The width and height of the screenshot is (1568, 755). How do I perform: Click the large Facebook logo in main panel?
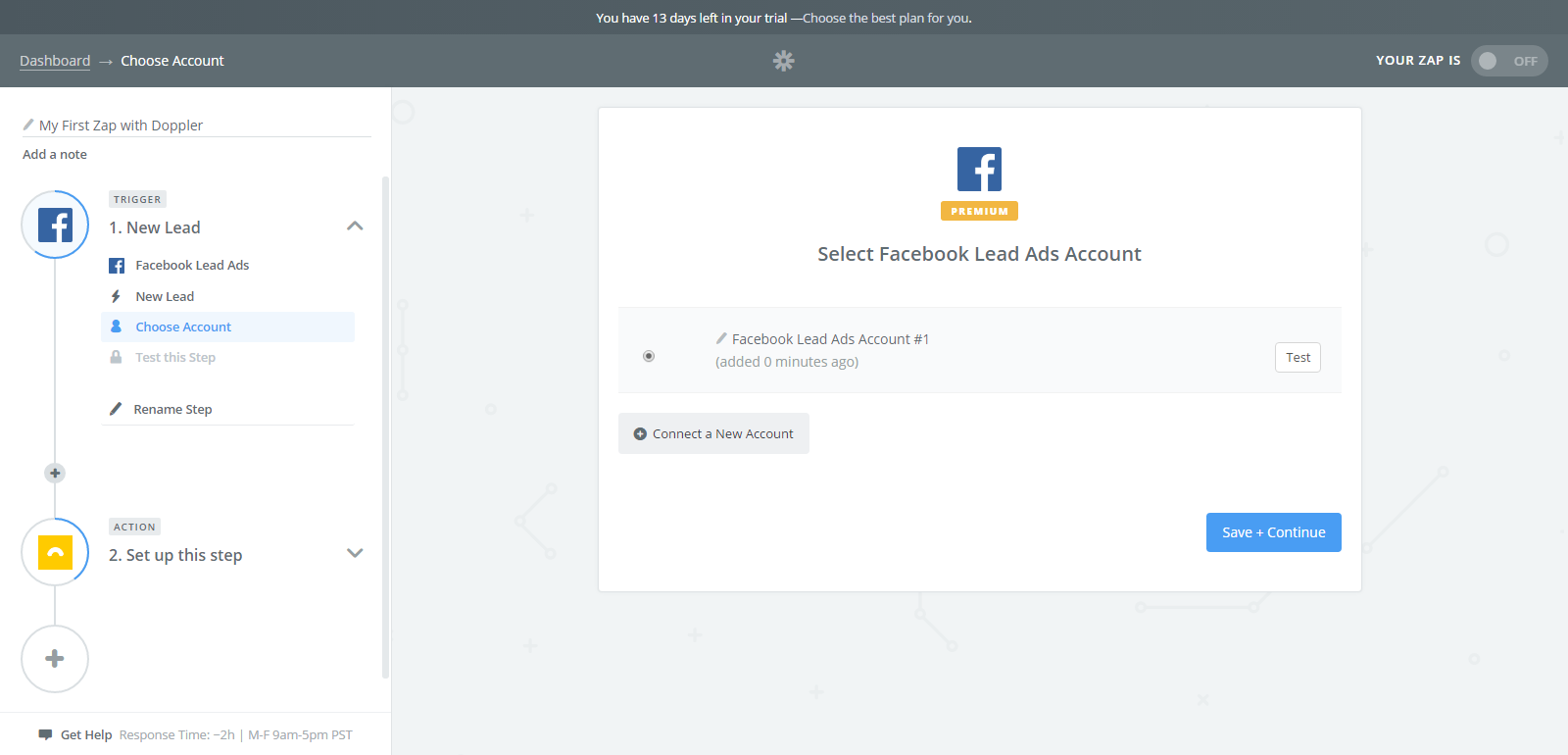979,169
